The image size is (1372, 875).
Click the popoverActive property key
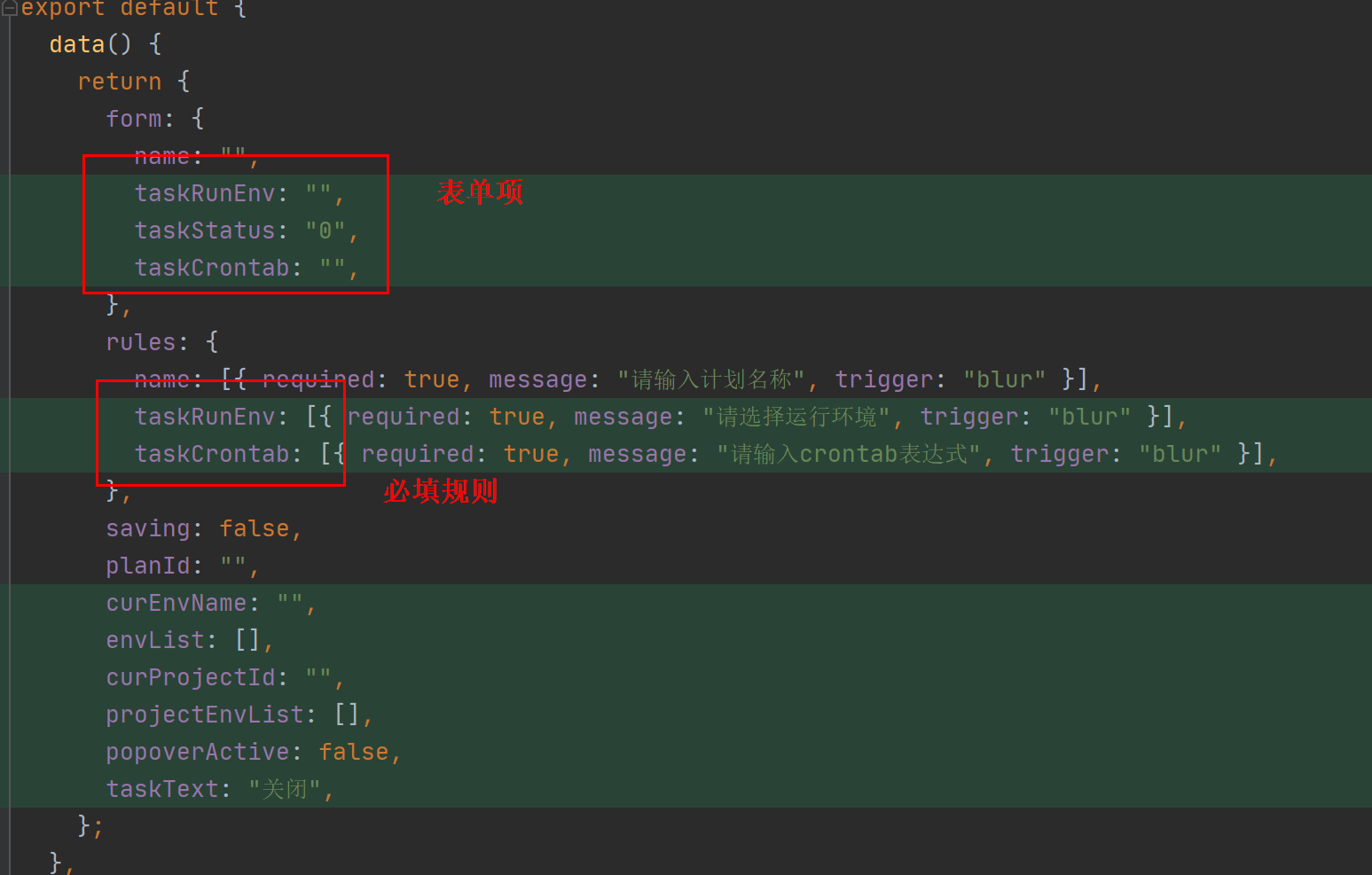pos(198,752)
